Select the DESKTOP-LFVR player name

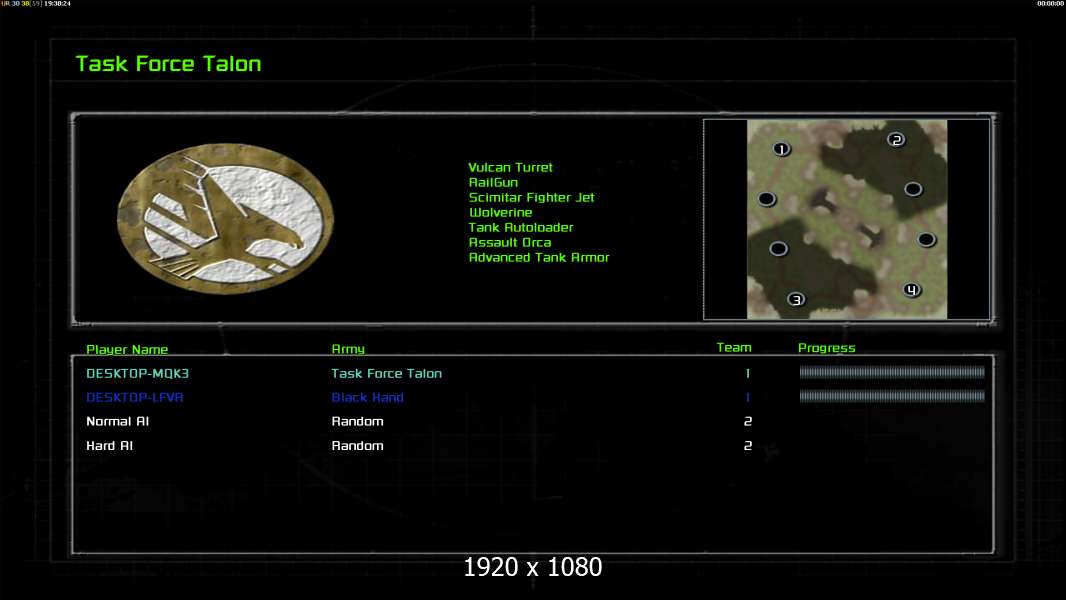(x=135, y=398)
